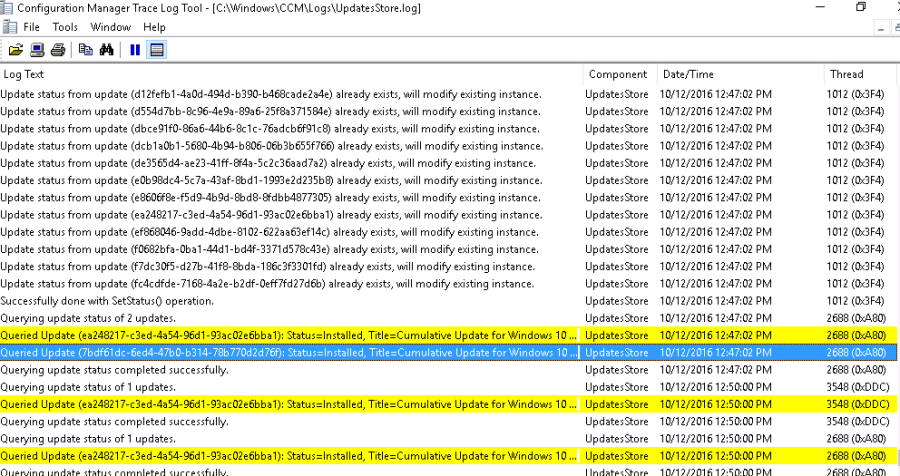Viewport: 900px width, 476px height.
Task: Click the Print toolbar icon
Action: click(58, 50)
